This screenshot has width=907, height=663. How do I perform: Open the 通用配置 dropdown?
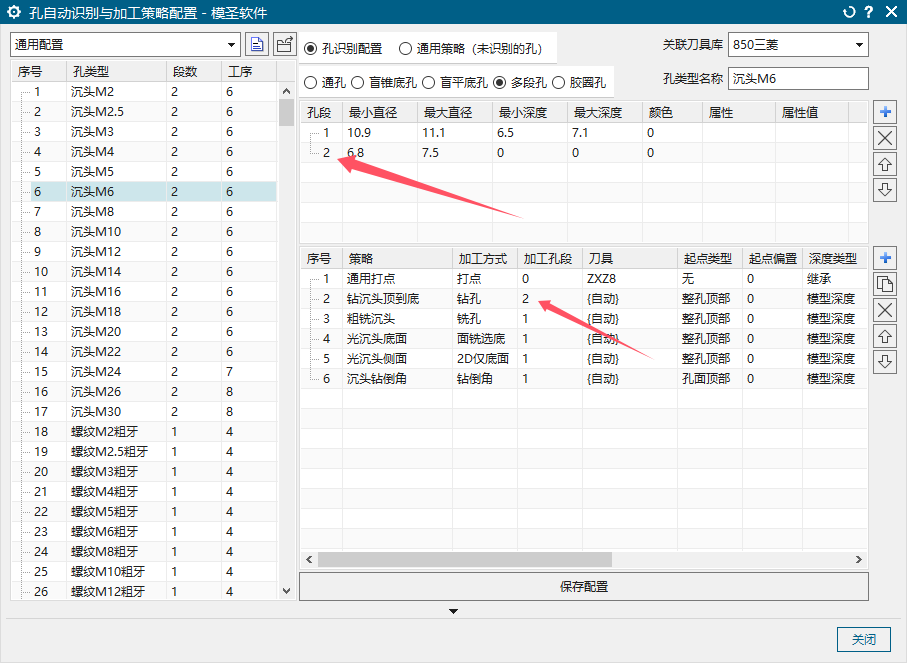click(x=125, y=45)
